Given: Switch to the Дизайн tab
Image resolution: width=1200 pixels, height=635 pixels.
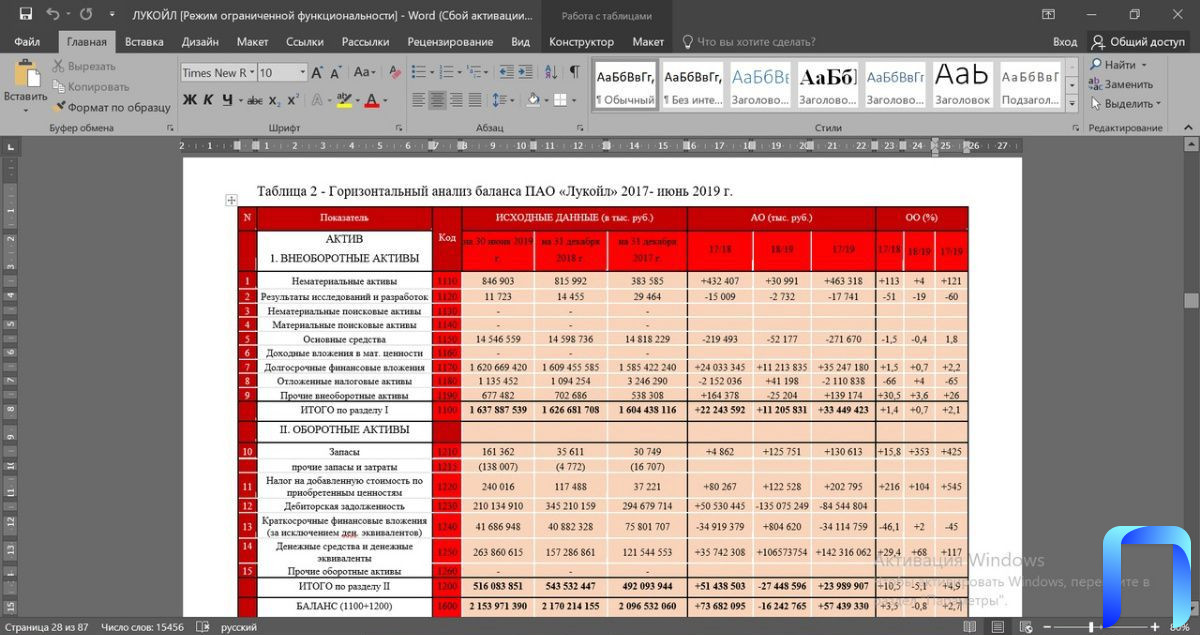Looking at the screenshot, I should [x=200, y=42].
